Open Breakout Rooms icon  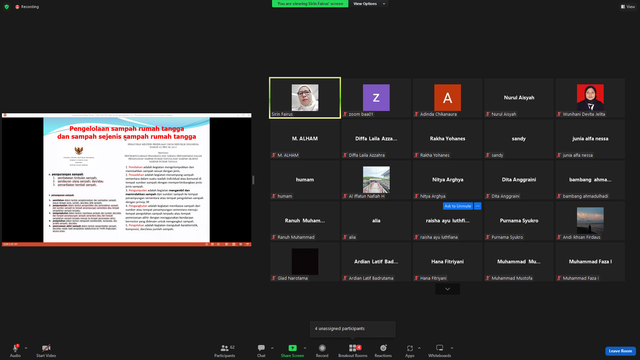click(x=353, y=348)
